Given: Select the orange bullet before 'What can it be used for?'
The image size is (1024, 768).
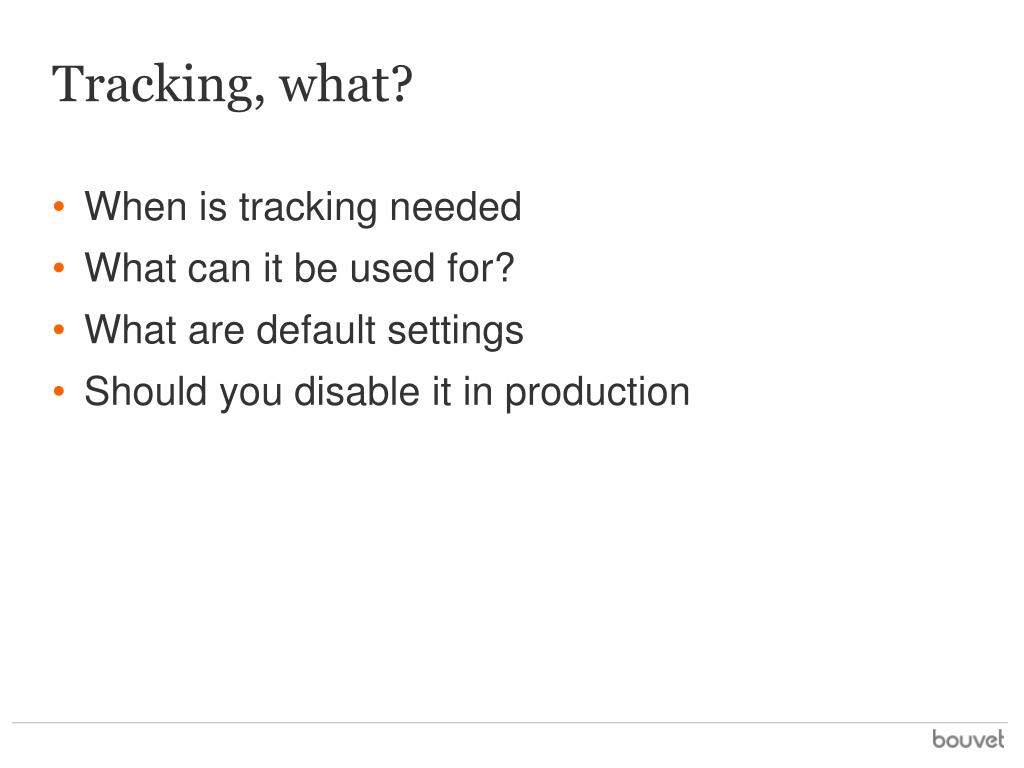Looking at the screenshot, I should [59, 268].
